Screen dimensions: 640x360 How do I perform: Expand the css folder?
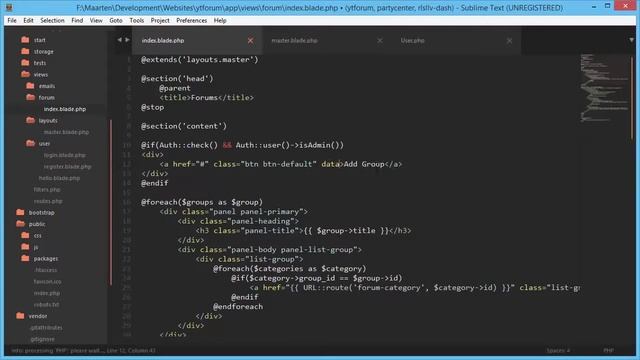tap(25, 235)
